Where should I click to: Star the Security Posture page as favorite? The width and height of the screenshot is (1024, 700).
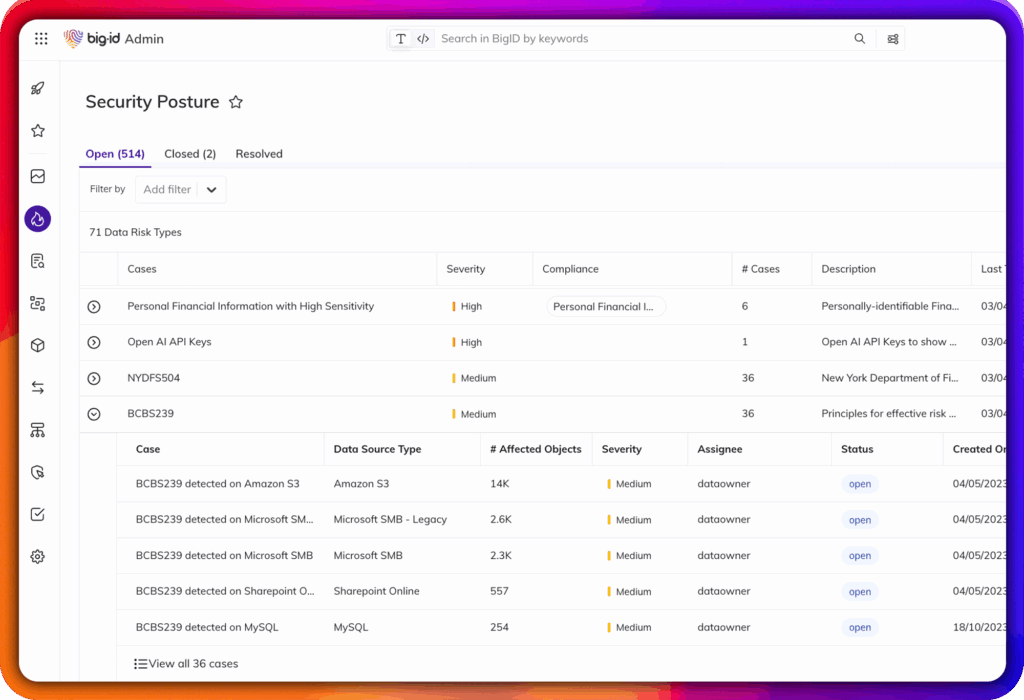pyautogui.click(x=236, y=102)
